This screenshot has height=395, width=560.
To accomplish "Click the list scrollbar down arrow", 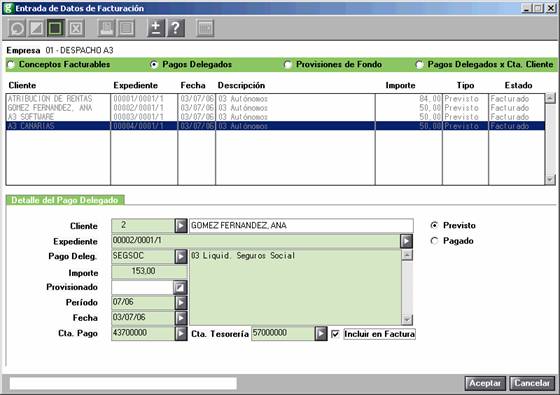I will 550,180.
